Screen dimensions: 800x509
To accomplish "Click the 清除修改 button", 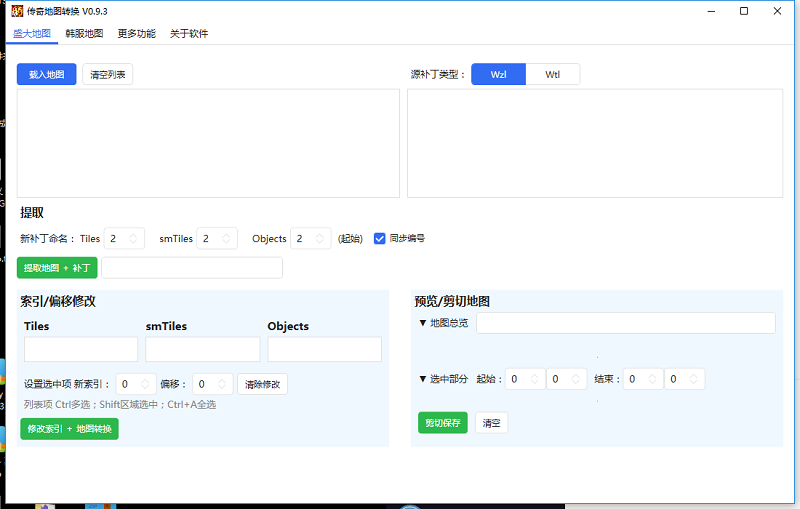I will tap(262, 384).
